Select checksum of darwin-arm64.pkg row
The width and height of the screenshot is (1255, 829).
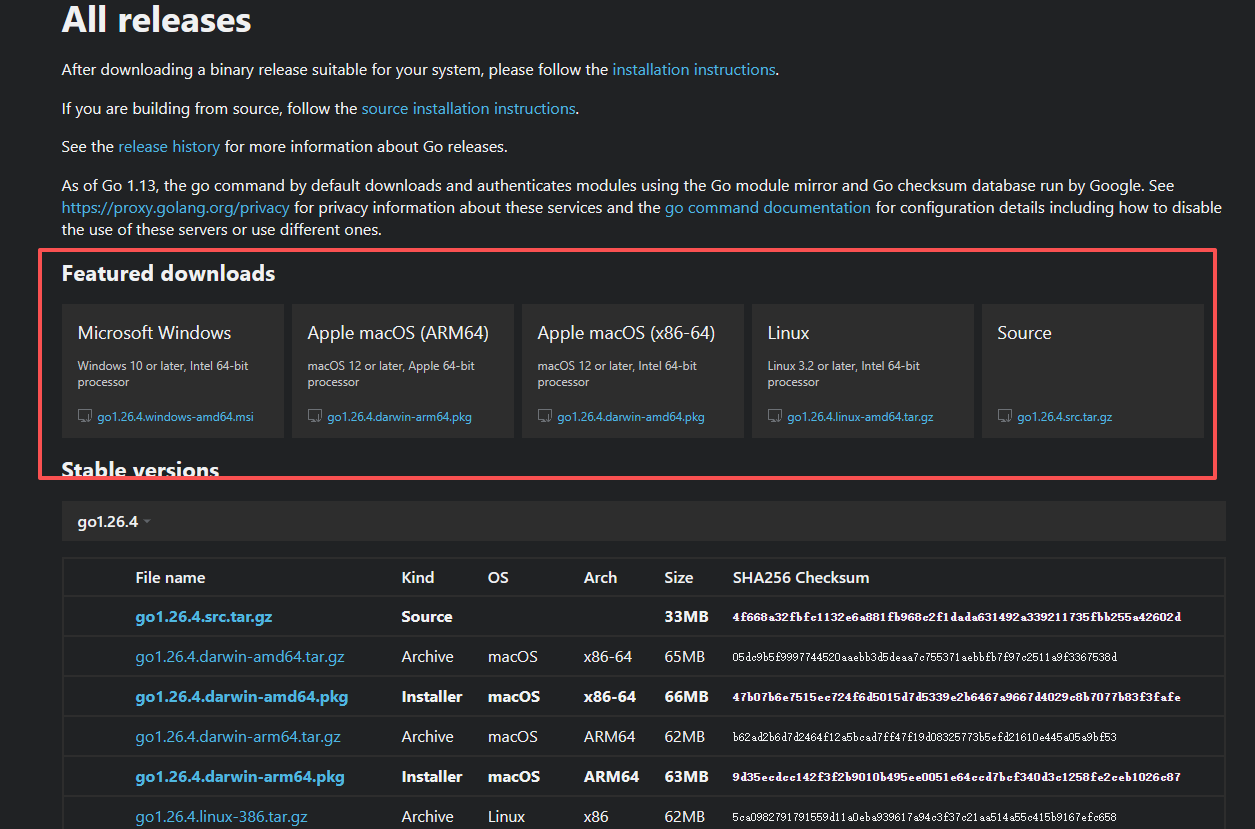click(x=956, y=777)
